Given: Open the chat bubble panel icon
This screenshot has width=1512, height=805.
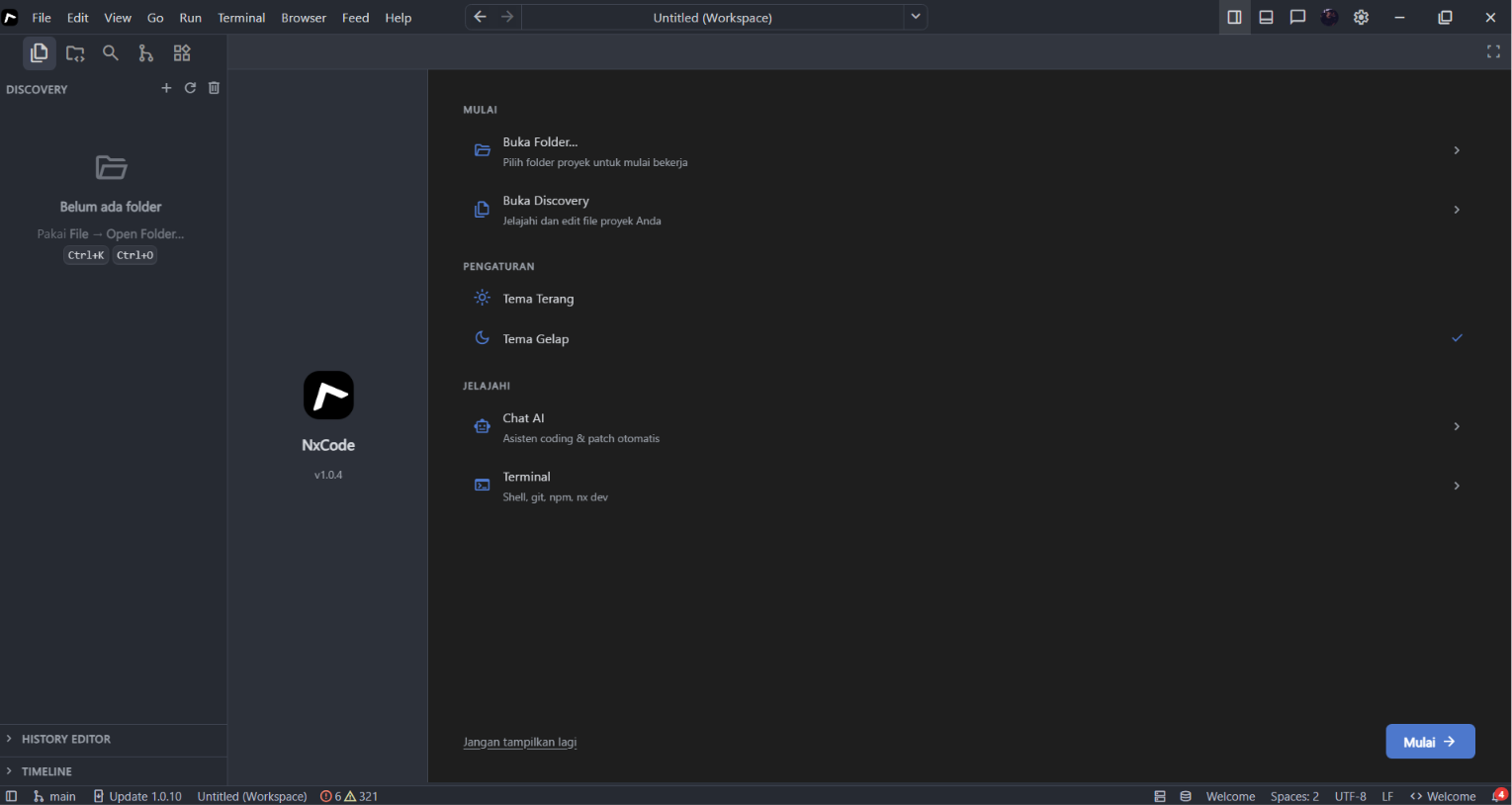Looking at the screenshot, I should [1297, 17].
